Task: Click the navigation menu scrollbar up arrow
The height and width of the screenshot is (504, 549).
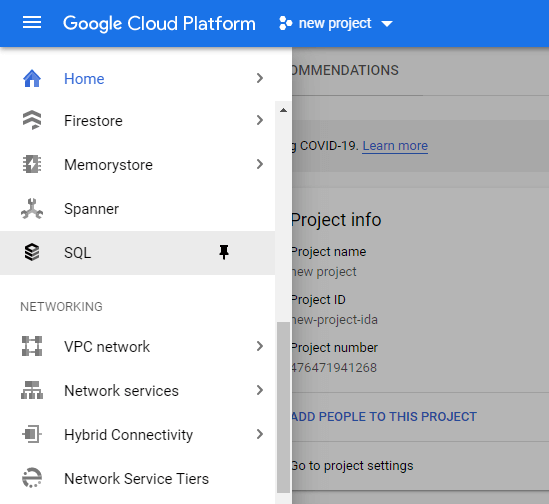Action: pos(283,110)
